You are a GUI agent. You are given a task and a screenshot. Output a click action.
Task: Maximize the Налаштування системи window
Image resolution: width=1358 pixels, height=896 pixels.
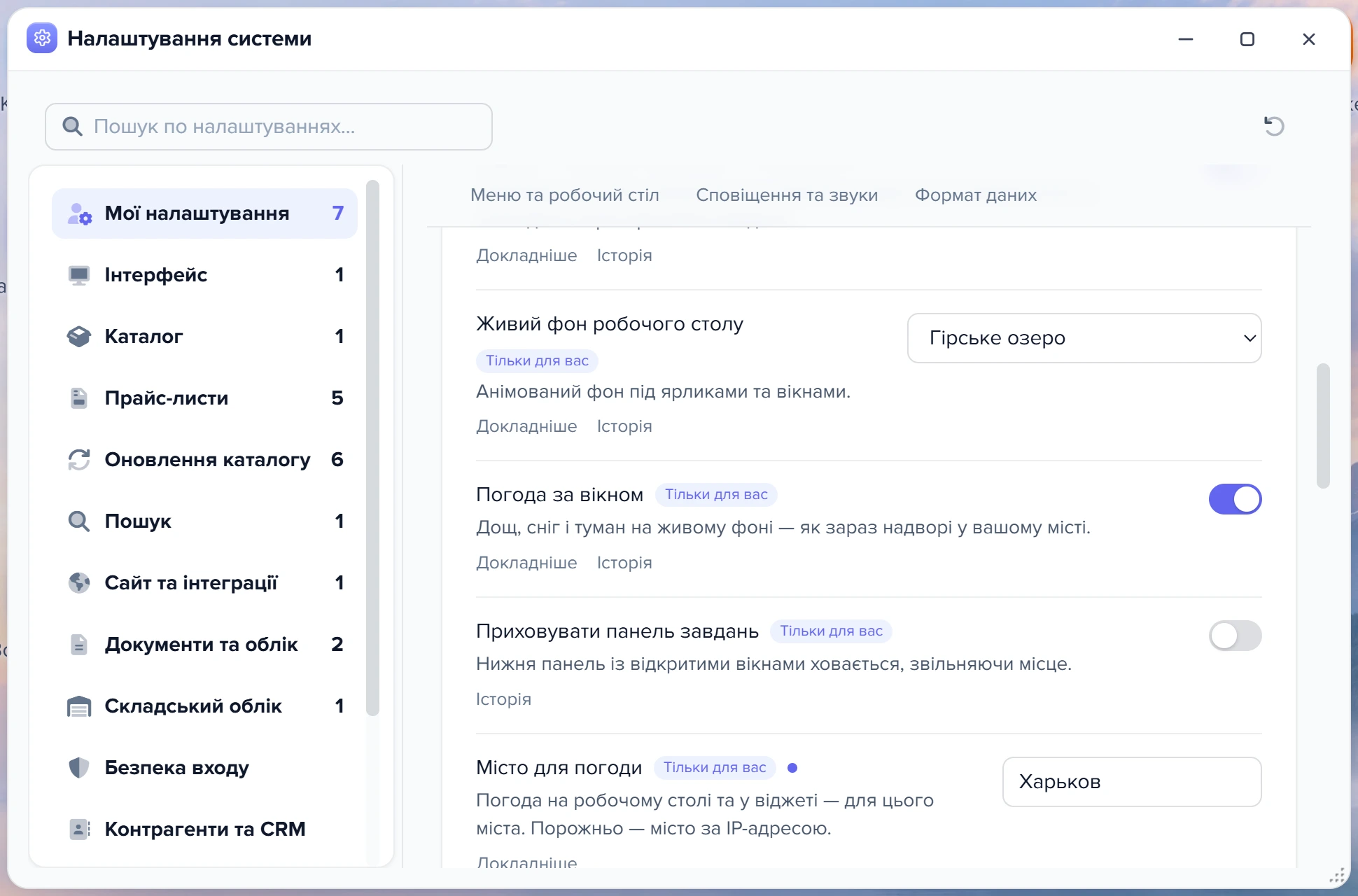(x=1247, y=39)
